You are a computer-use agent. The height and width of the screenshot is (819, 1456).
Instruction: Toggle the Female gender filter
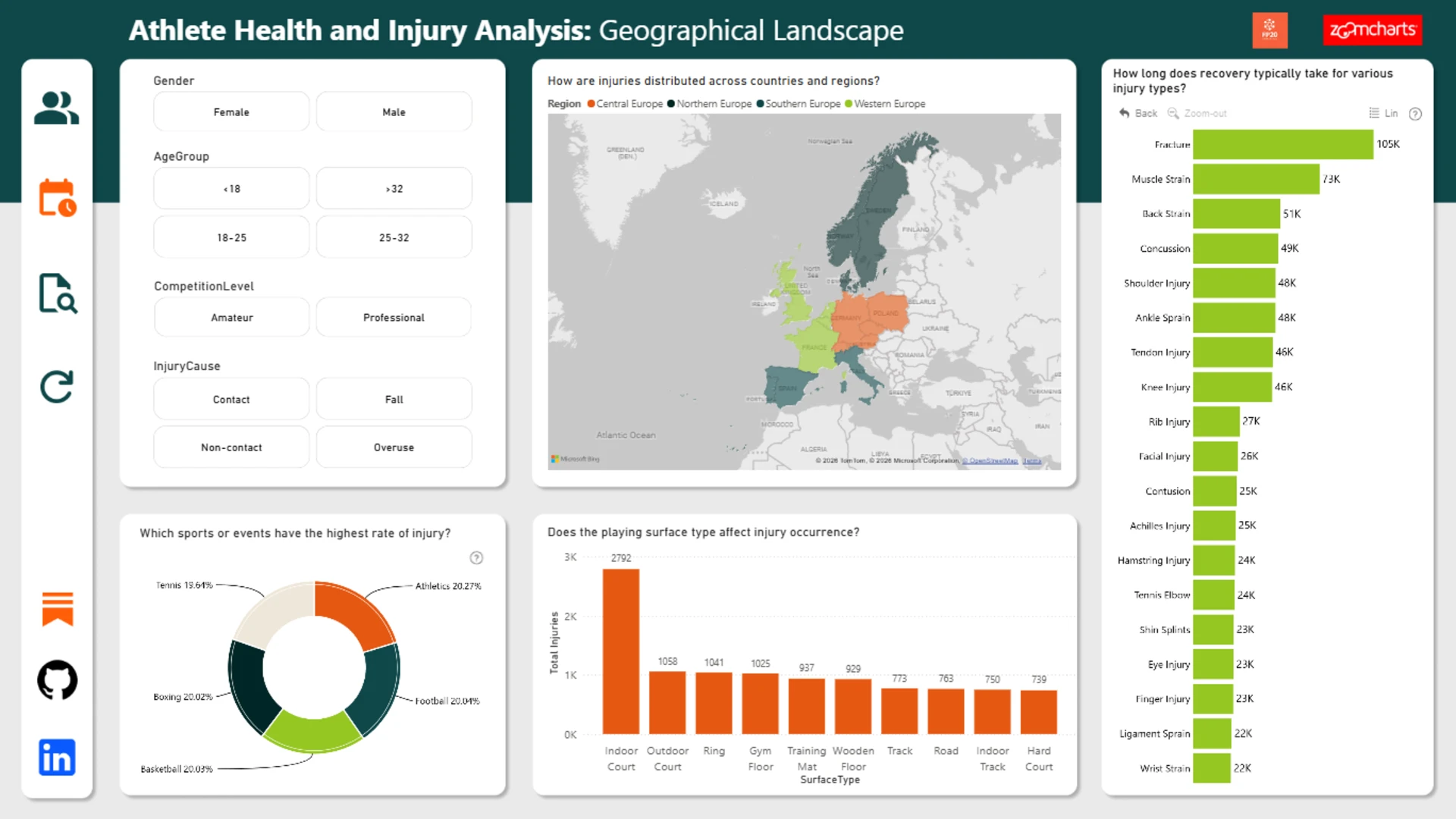pyautogui.click(x=231, y=111)
